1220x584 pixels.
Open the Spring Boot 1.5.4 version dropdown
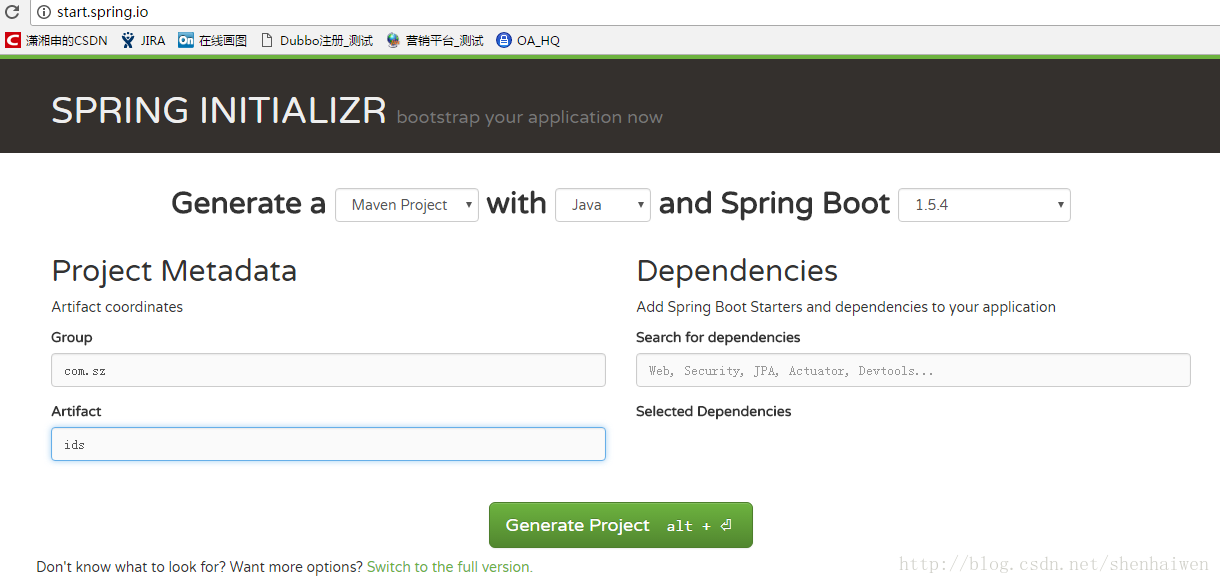985,205
